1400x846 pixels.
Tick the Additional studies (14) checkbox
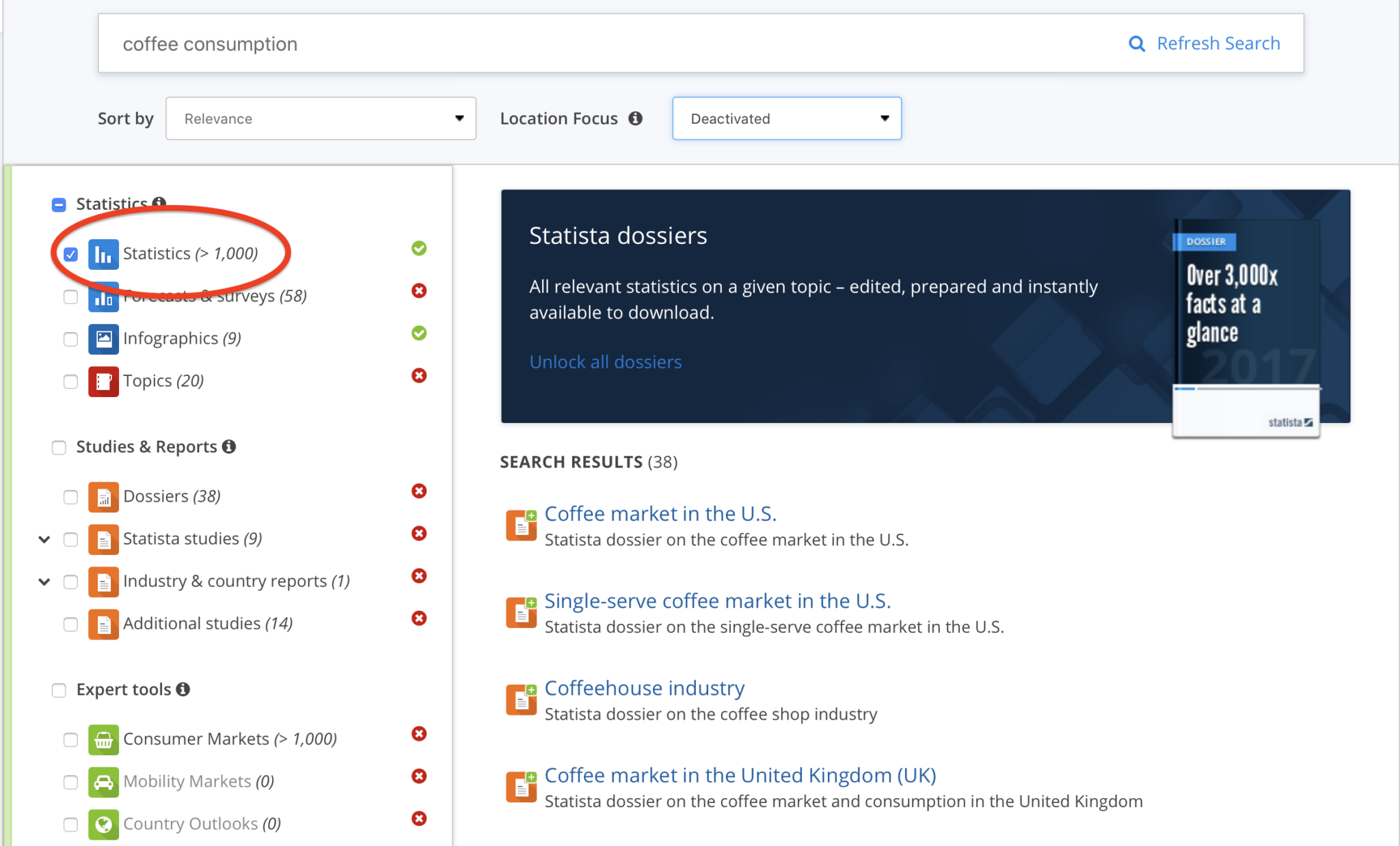point(70,624)
